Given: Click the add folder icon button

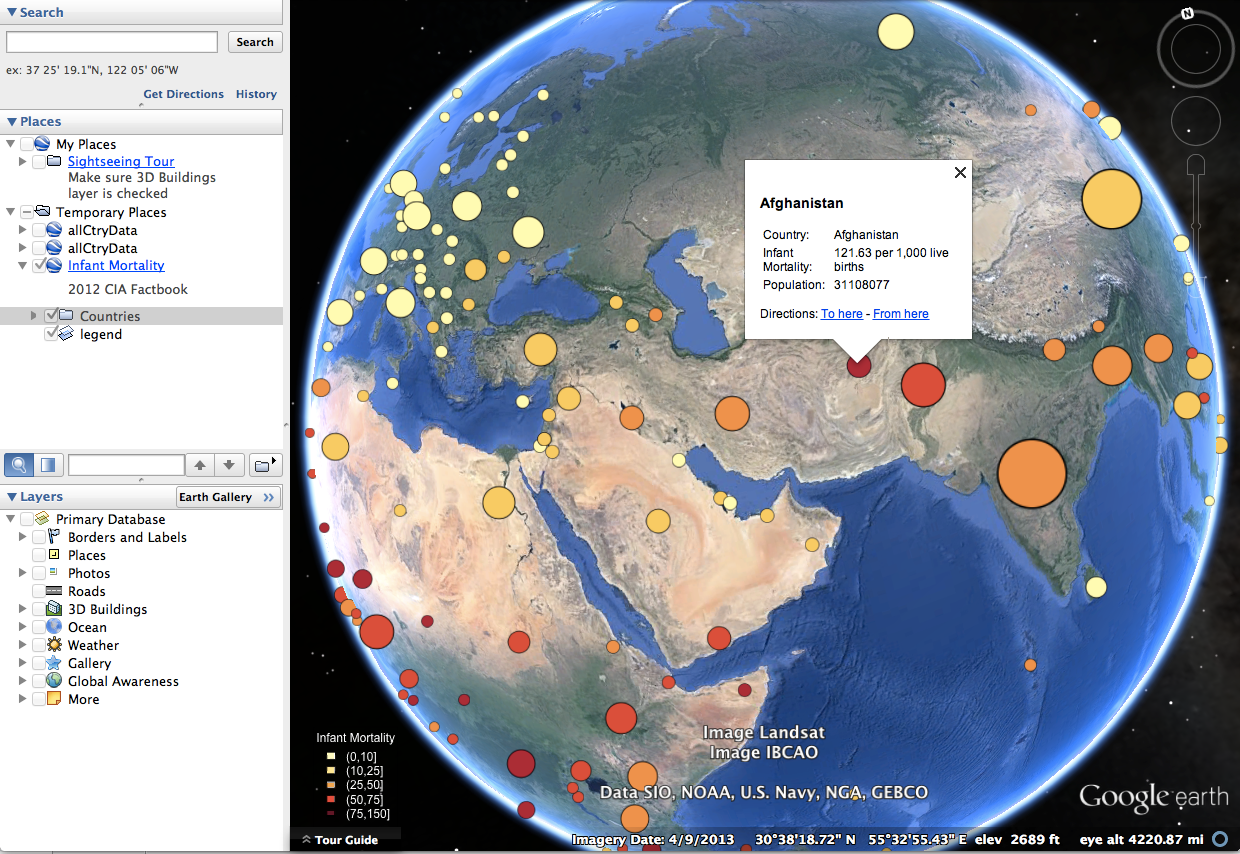Looking at the screenshot, I should pos(264,465).
